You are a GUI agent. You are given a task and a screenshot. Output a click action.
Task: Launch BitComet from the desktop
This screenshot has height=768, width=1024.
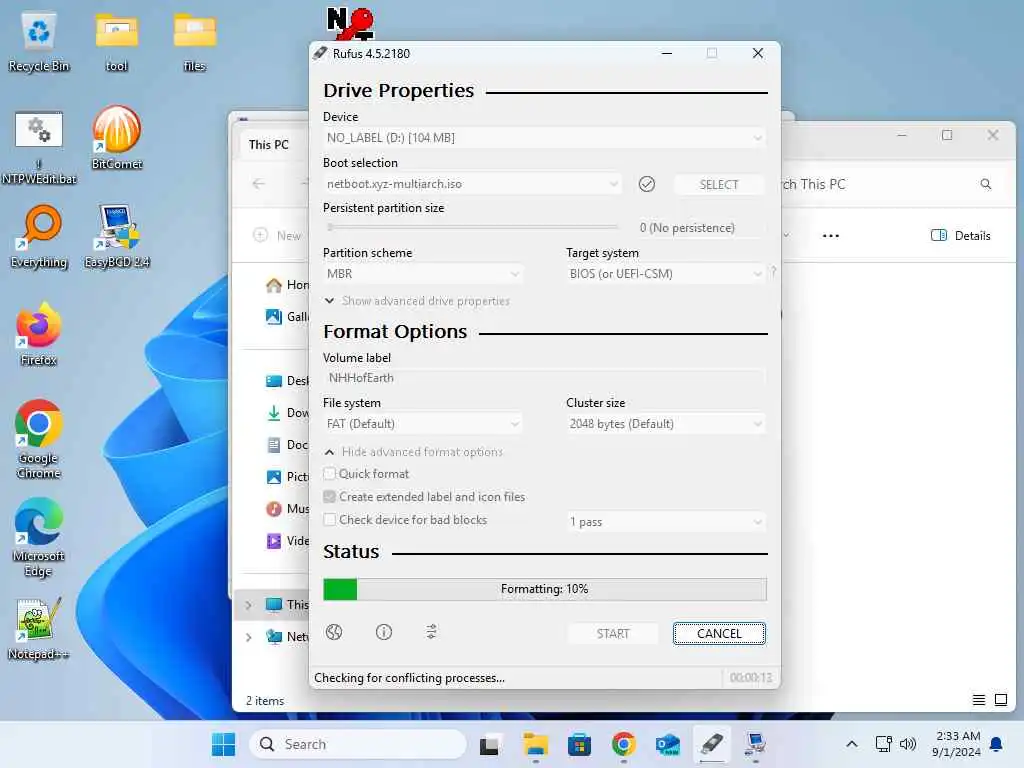point(117,138)
